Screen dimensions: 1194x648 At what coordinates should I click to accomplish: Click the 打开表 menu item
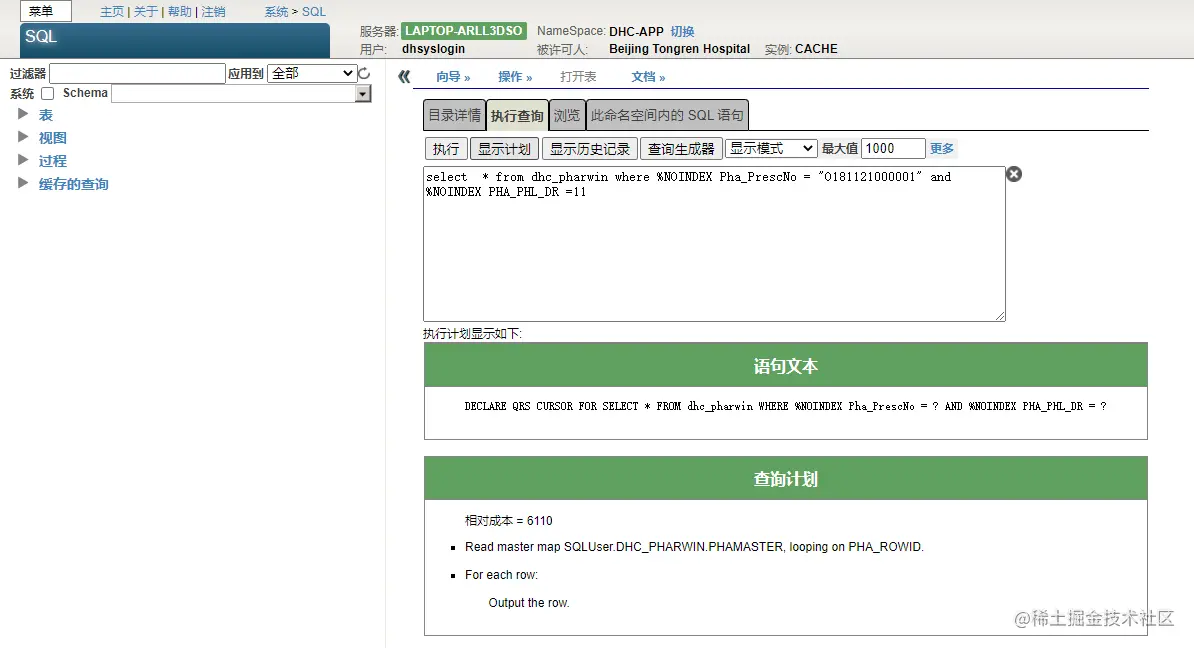(x=578, y=77)
